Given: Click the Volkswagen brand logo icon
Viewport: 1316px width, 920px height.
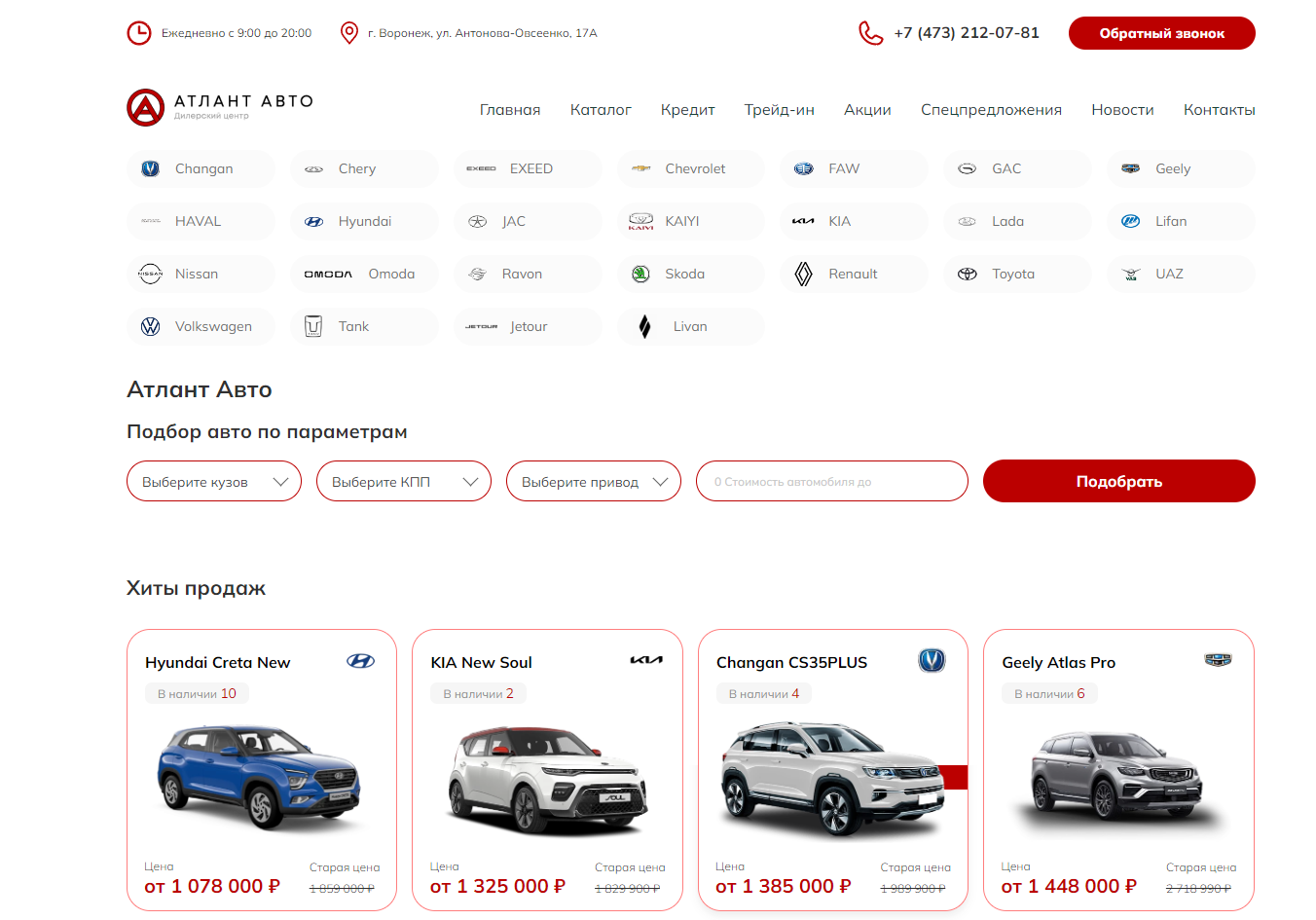Looking at the screenshot, I should pos(150,326).
